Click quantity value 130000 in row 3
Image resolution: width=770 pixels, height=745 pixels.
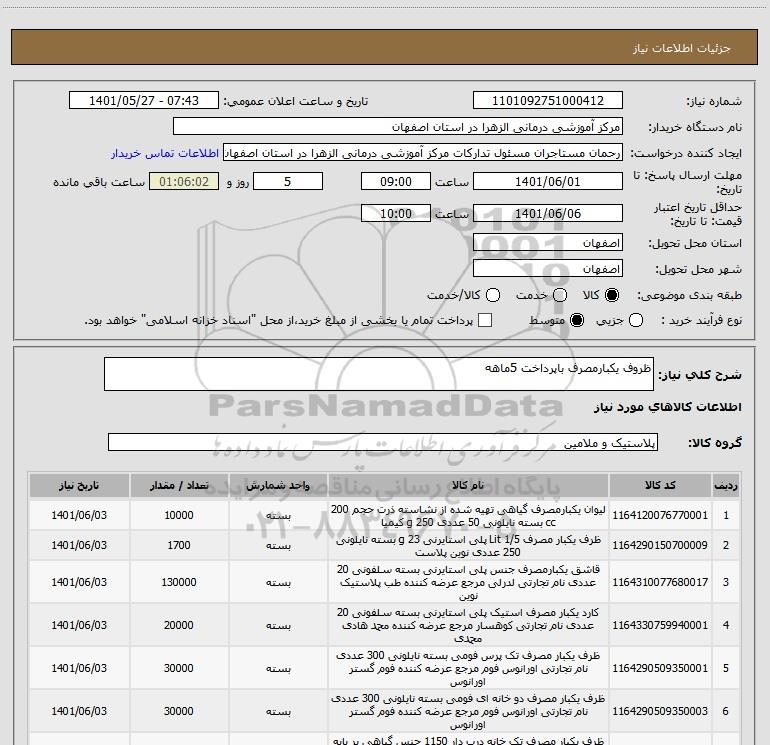click(179, 582)
